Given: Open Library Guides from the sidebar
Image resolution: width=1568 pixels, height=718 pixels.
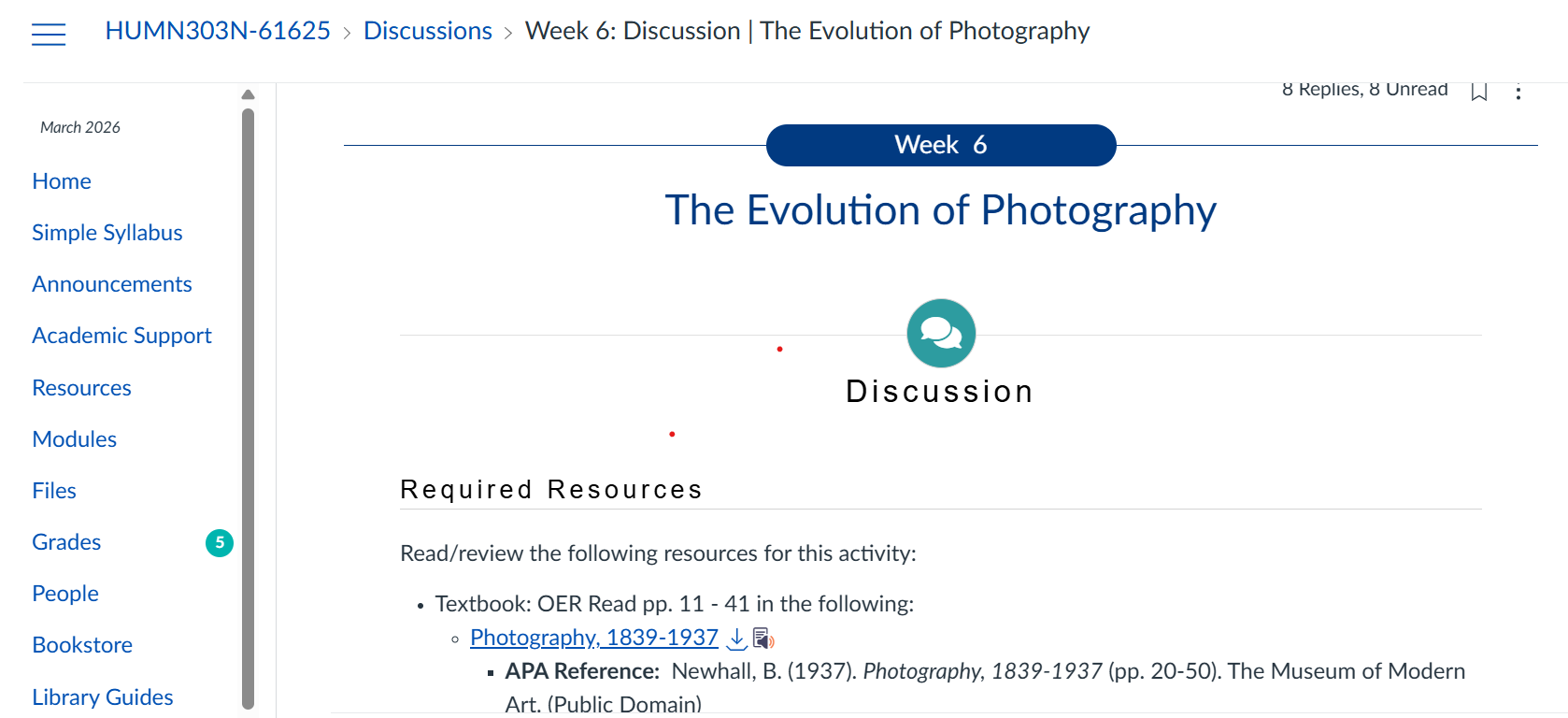Looking at the screenshot, I should click(102, 696).
